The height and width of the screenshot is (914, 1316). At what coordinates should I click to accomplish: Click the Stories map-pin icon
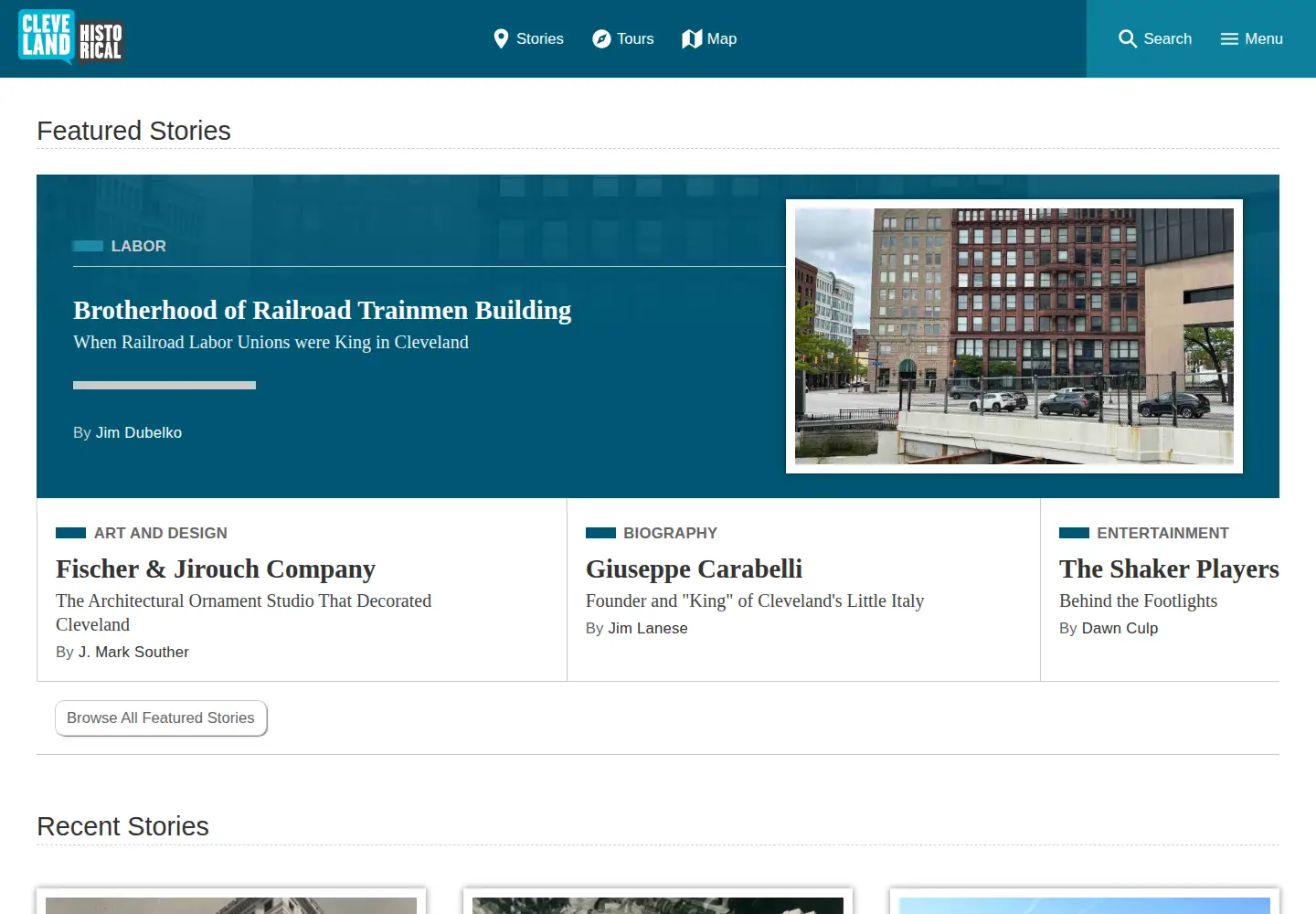pos(501,38)
